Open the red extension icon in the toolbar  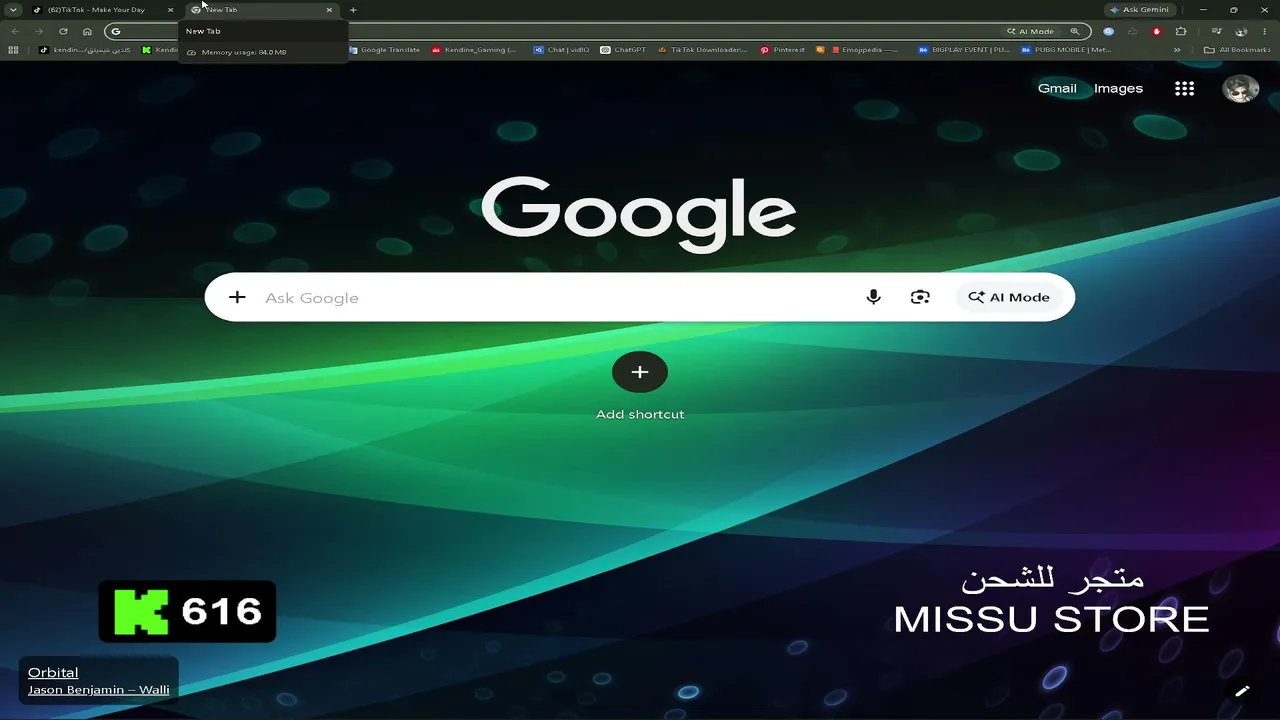[x=1157, y=31]
